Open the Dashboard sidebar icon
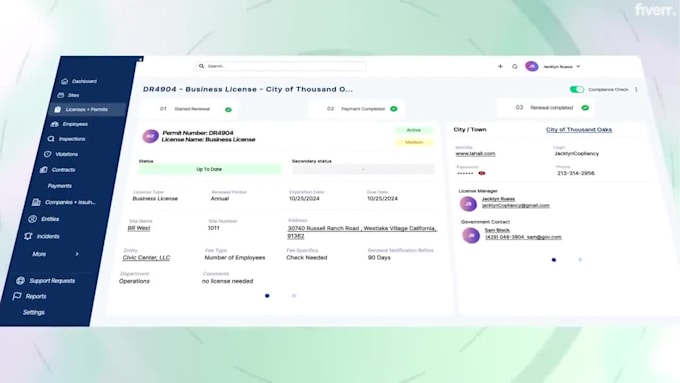 coord(65,81)
